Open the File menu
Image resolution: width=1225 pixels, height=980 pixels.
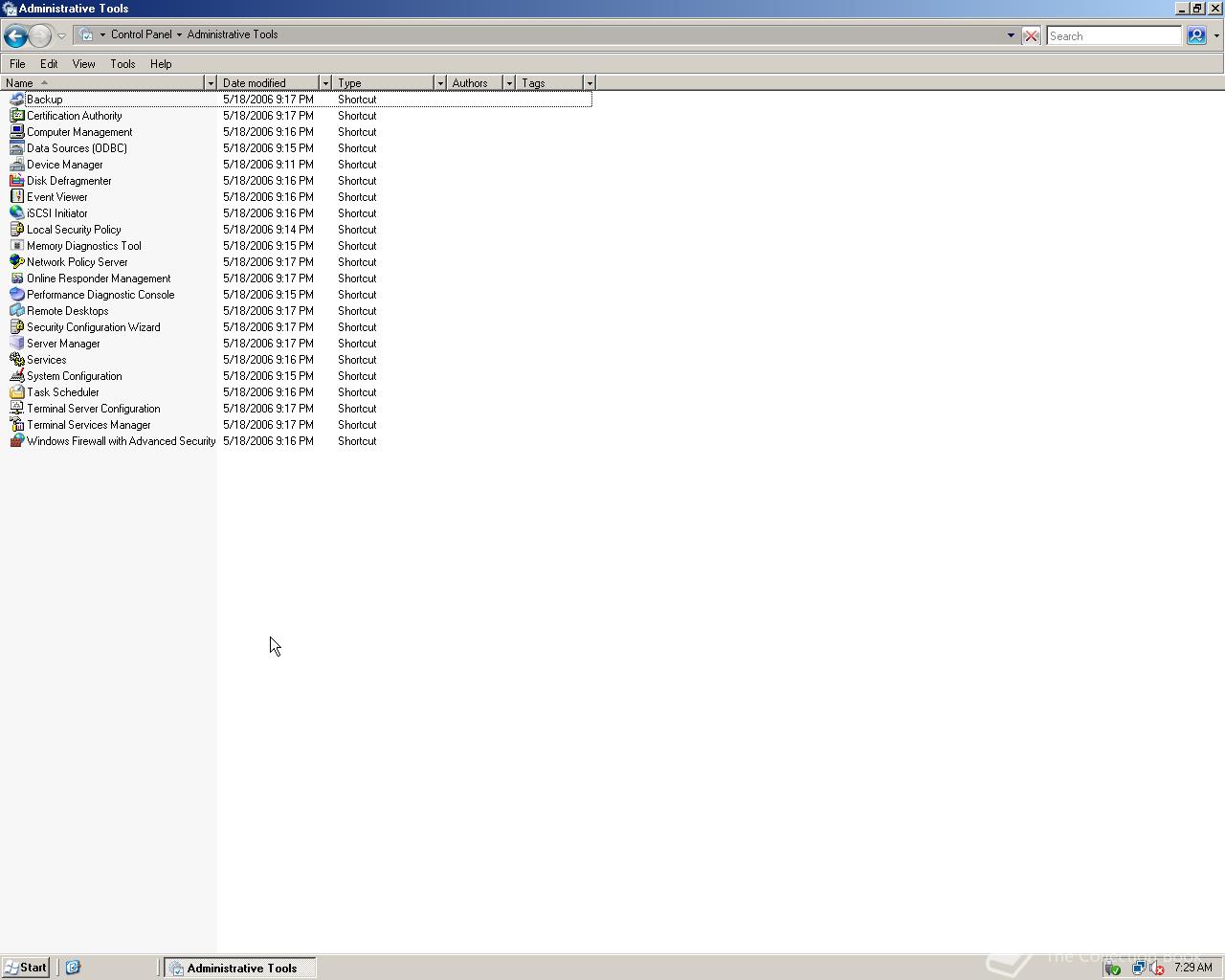(x=17, y=64)
